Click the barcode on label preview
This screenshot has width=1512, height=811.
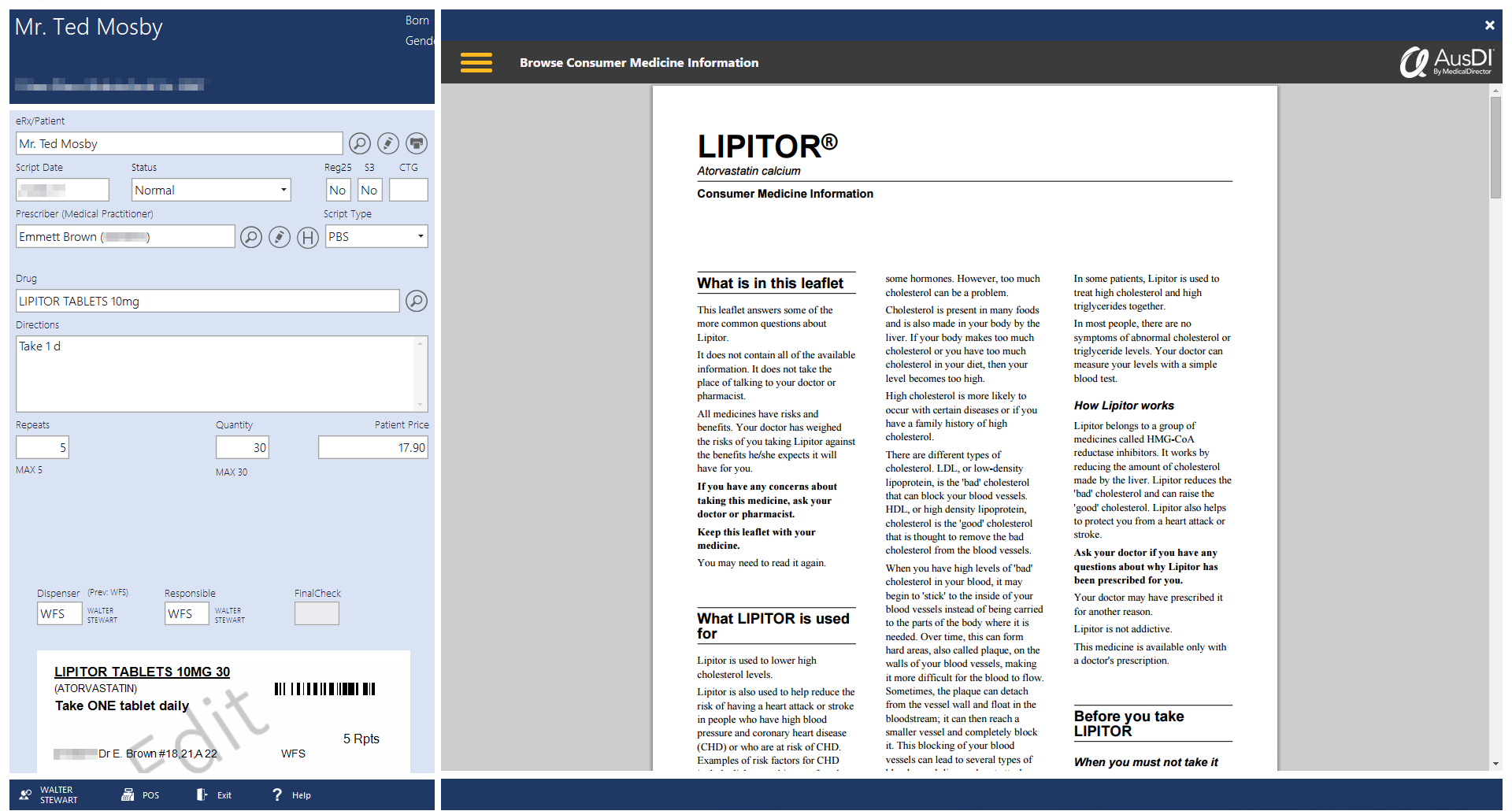click(x=324, y=689)
